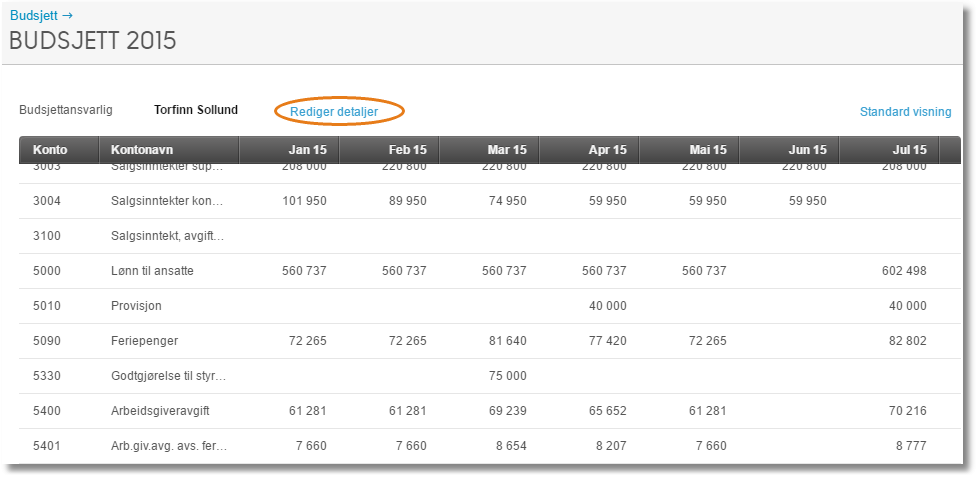The width and height of the screenshot is (977, 478).
Task: Click the 89 950 value in Feb 15
Action: (407, 201)
